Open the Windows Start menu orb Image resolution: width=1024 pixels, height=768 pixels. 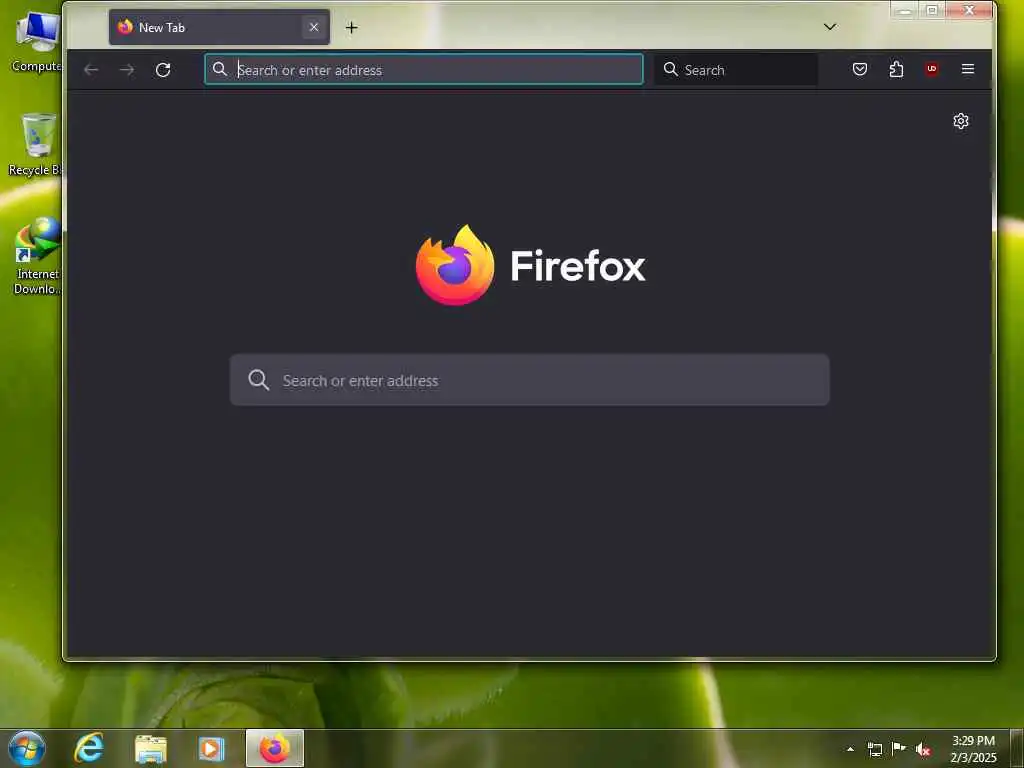[x=27, y=748]
